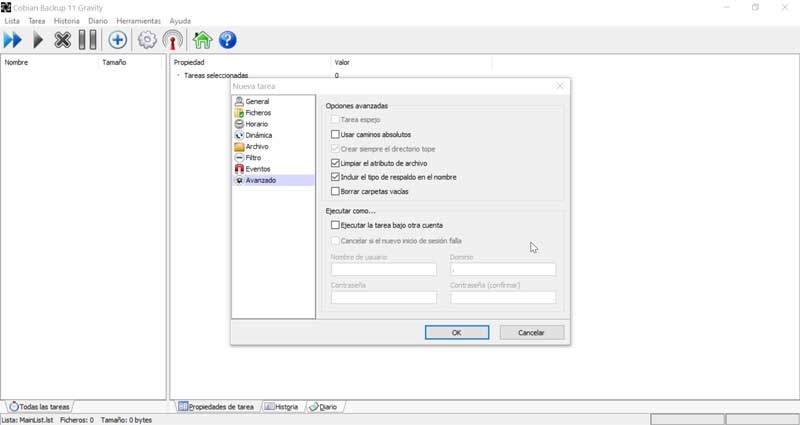The image size is (800, 425).
Task: Run selected tasks play icon
Action: pyautogui.click(x=38, y=40)
